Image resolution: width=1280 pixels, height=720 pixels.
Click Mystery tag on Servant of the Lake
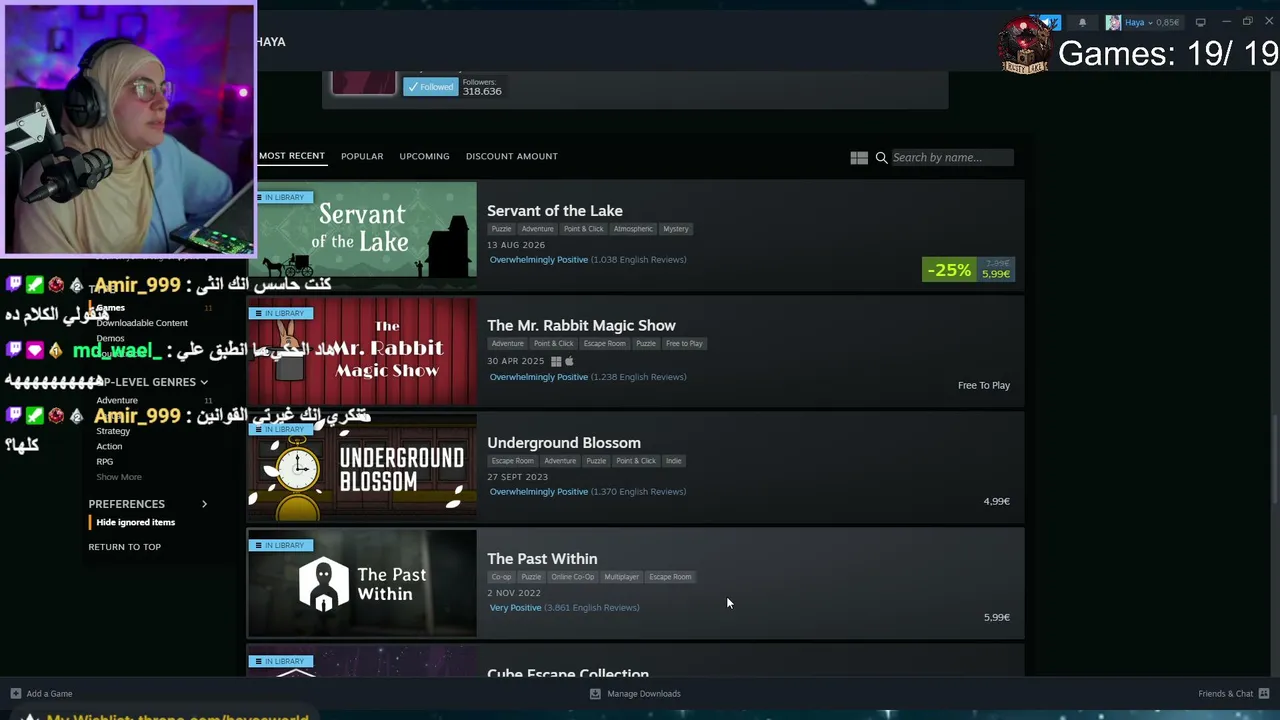point(676,229)
